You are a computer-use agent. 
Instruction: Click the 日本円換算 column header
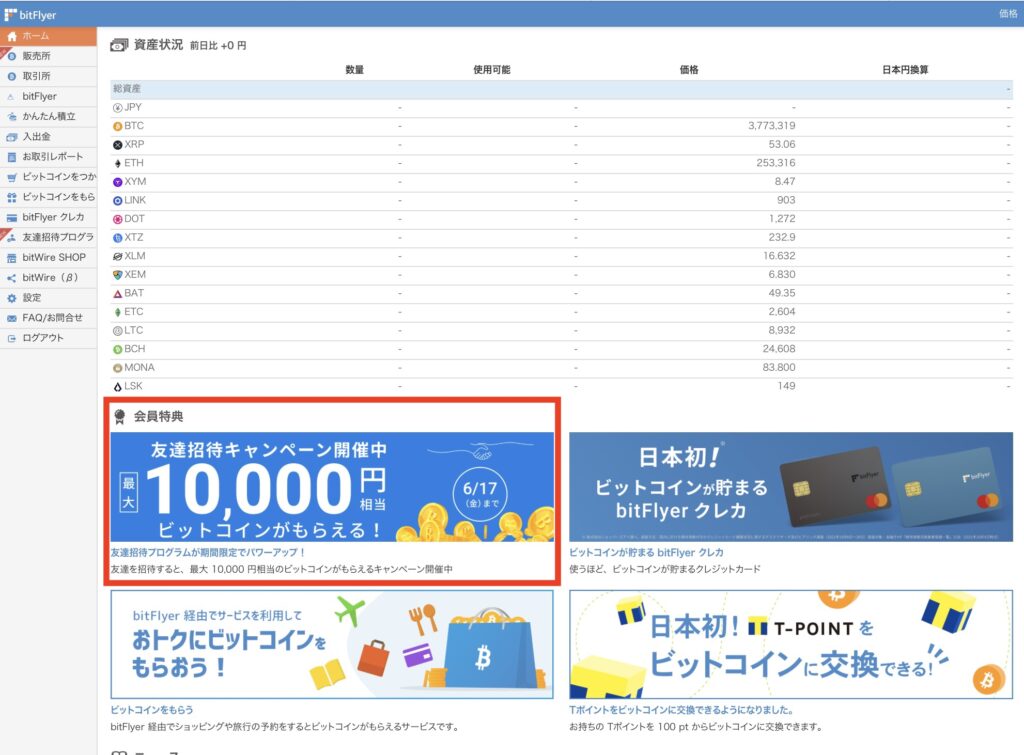tap(905, 70)
